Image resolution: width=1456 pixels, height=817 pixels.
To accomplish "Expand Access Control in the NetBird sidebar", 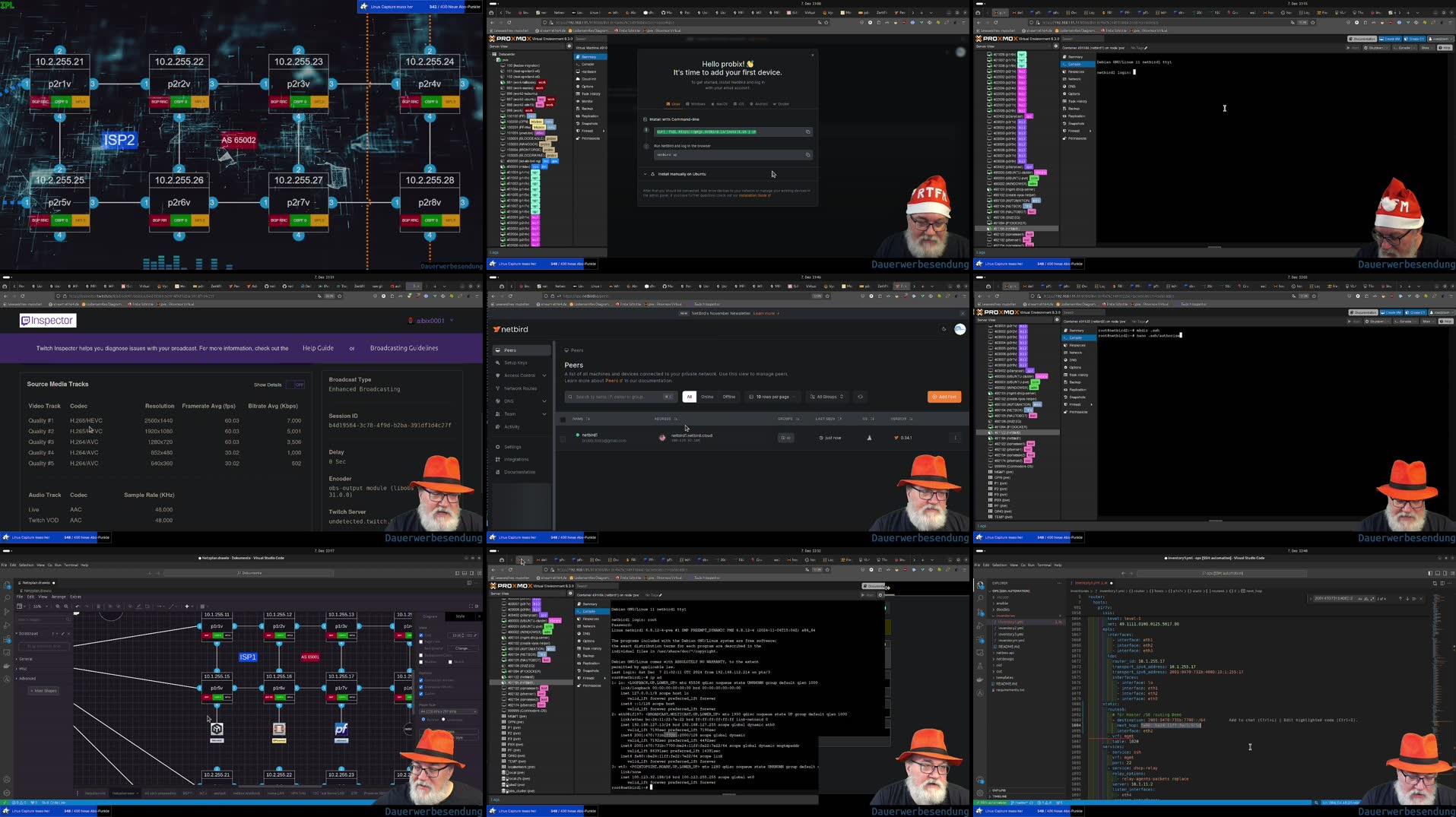I will pyautogui.click(x=521, y=375).
